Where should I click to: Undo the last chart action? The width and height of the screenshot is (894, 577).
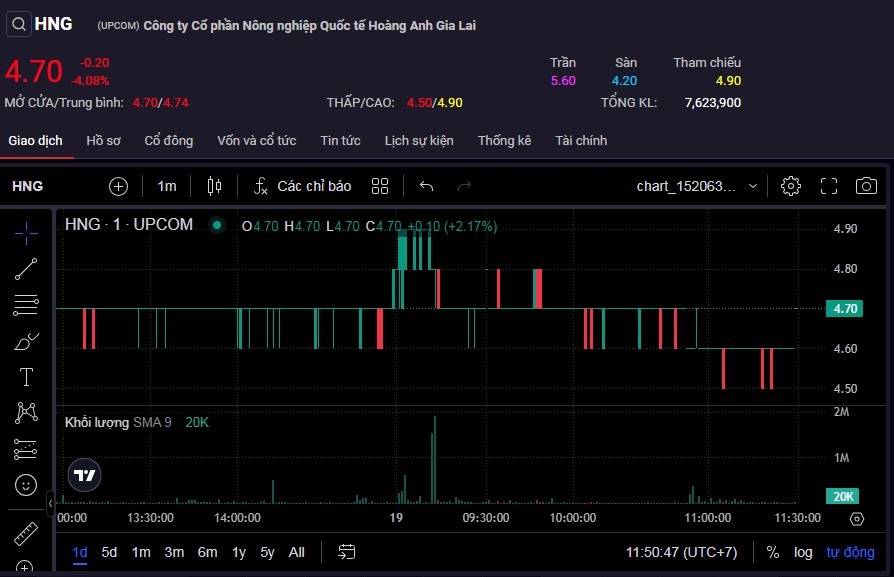click(427, 186)
